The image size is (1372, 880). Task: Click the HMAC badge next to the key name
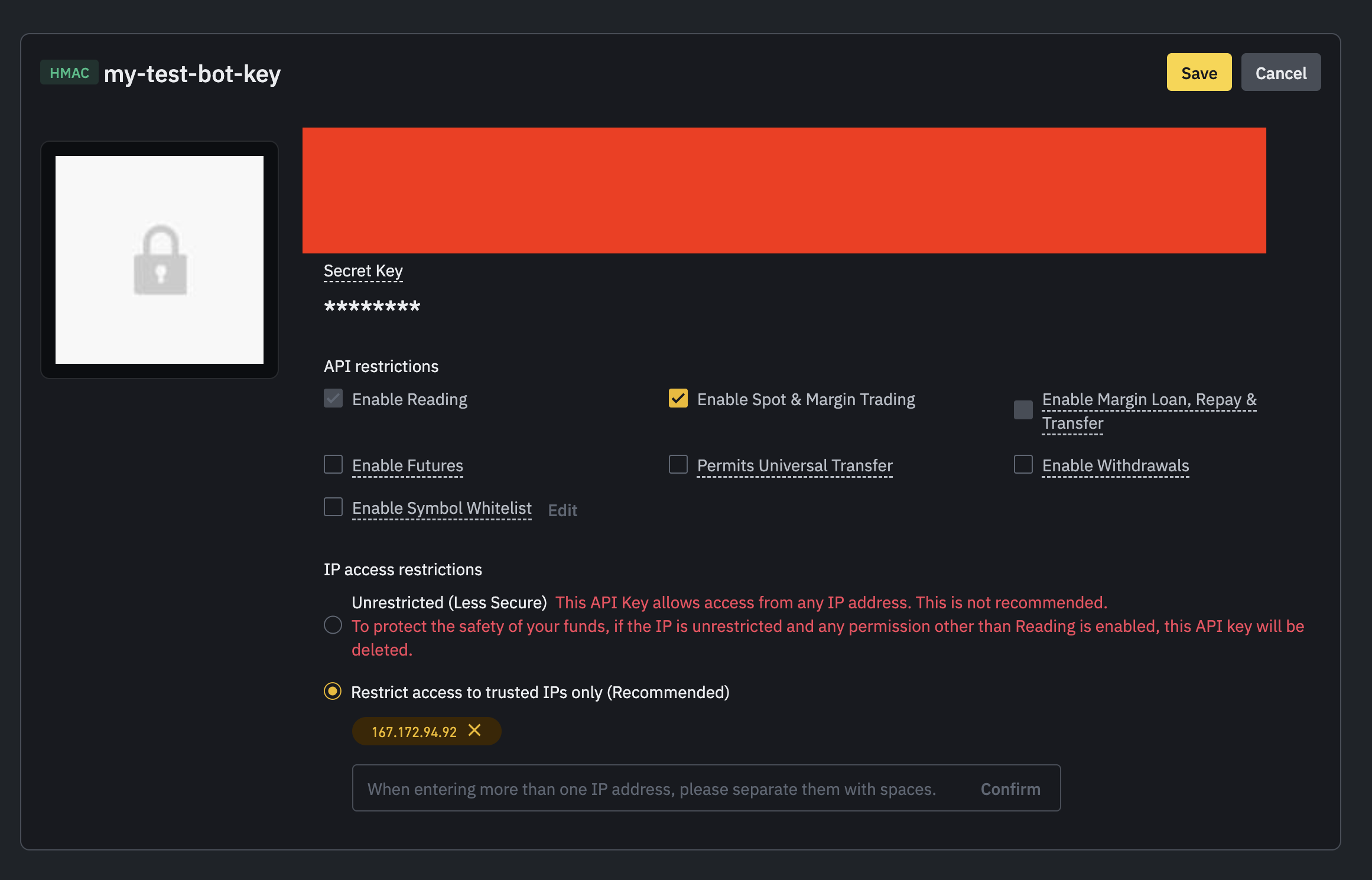click(x=69, y=72)
